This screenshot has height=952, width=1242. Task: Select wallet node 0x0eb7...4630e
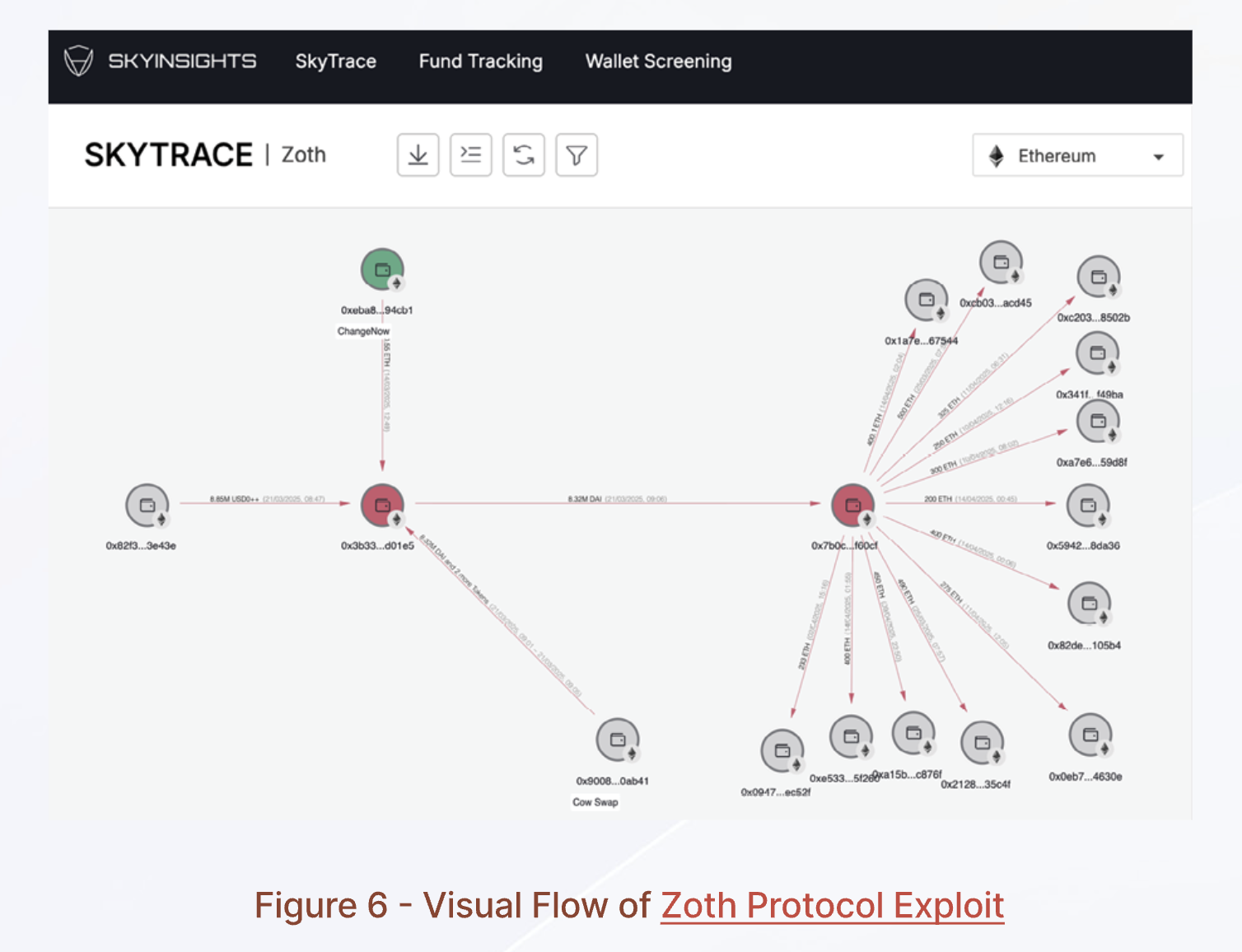tap(1090, 735)
